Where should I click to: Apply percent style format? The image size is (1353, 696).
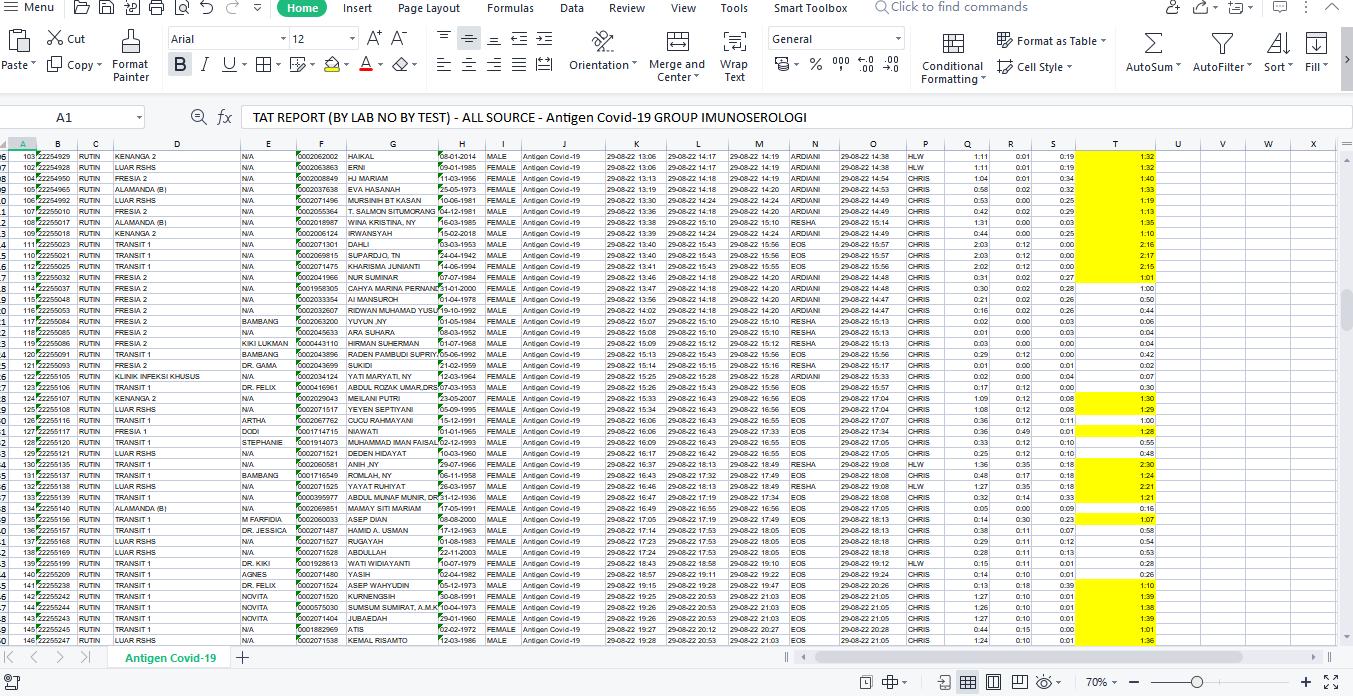tap(816, 65)
